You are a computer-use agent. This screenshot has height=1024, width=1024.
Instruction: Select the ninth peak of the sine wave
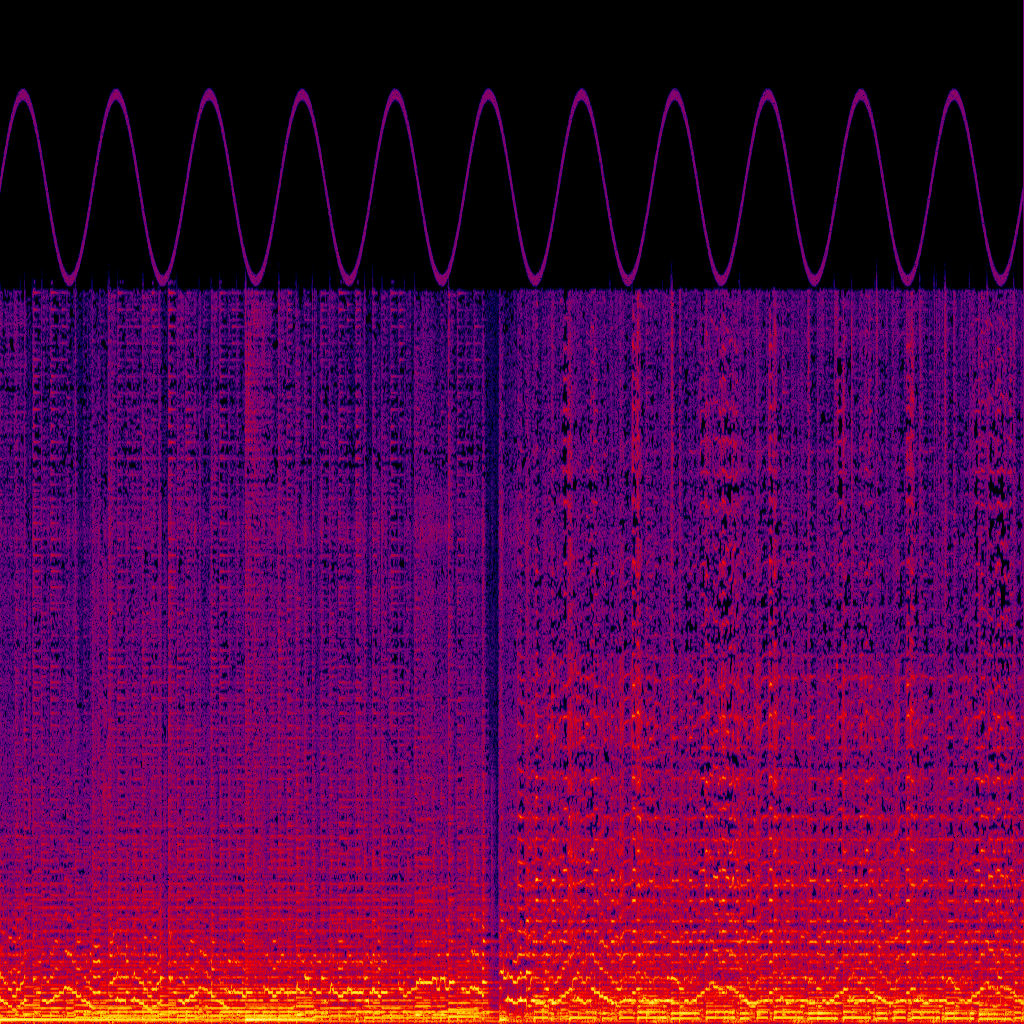767,95
